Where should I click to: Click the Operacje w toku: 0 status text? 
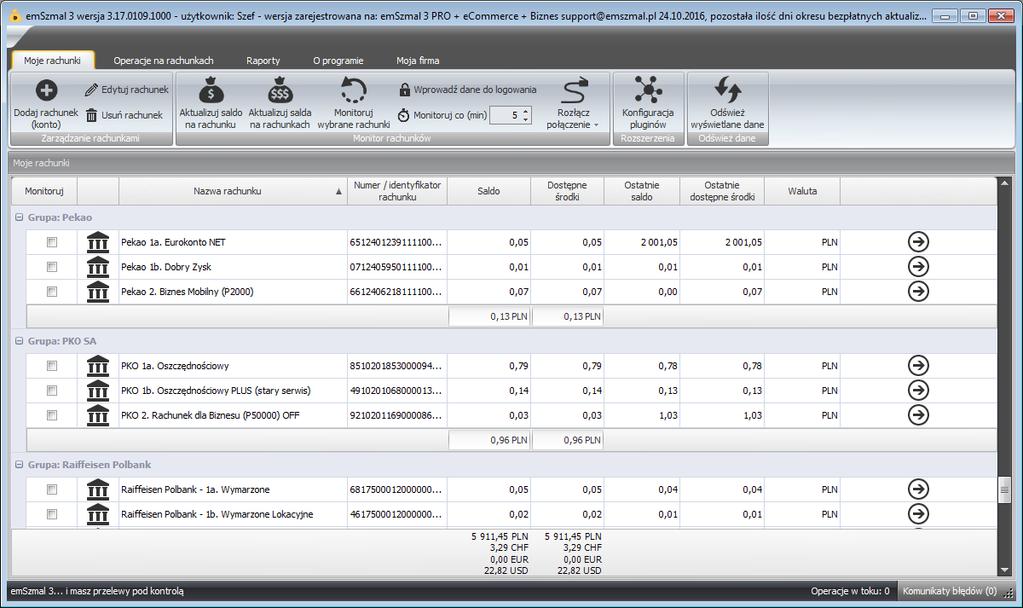(850, 591)
